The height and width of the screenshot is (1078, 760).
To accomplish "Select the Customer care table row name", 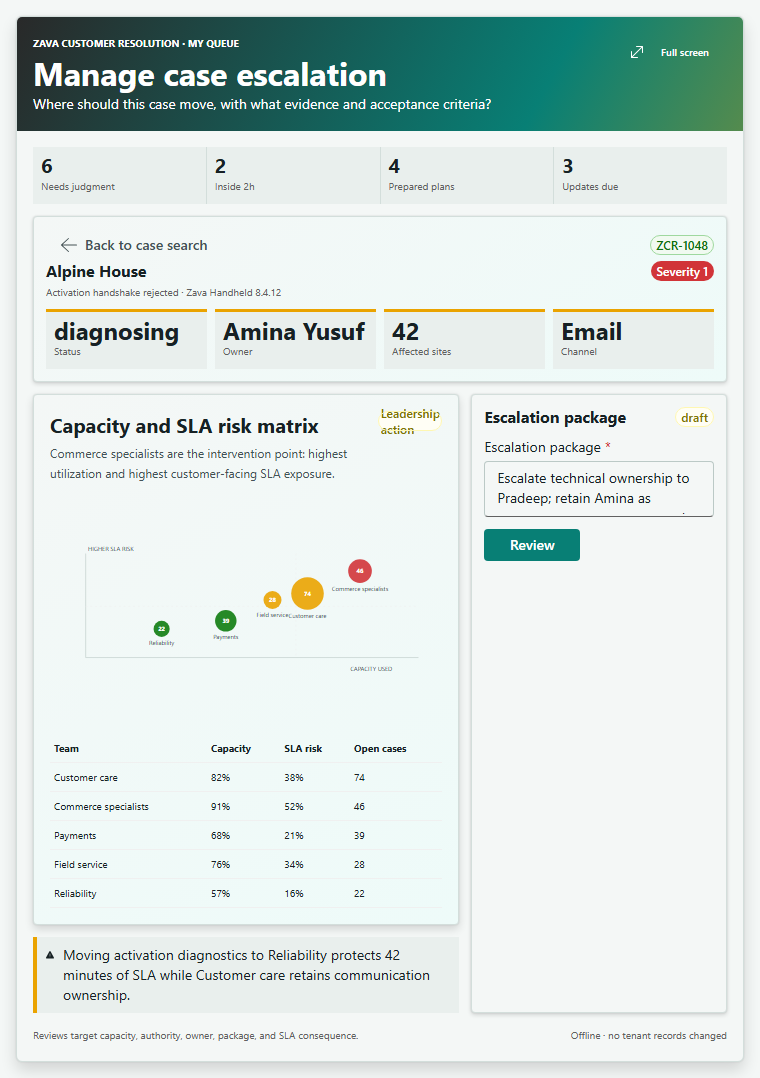I will point(86,778).
